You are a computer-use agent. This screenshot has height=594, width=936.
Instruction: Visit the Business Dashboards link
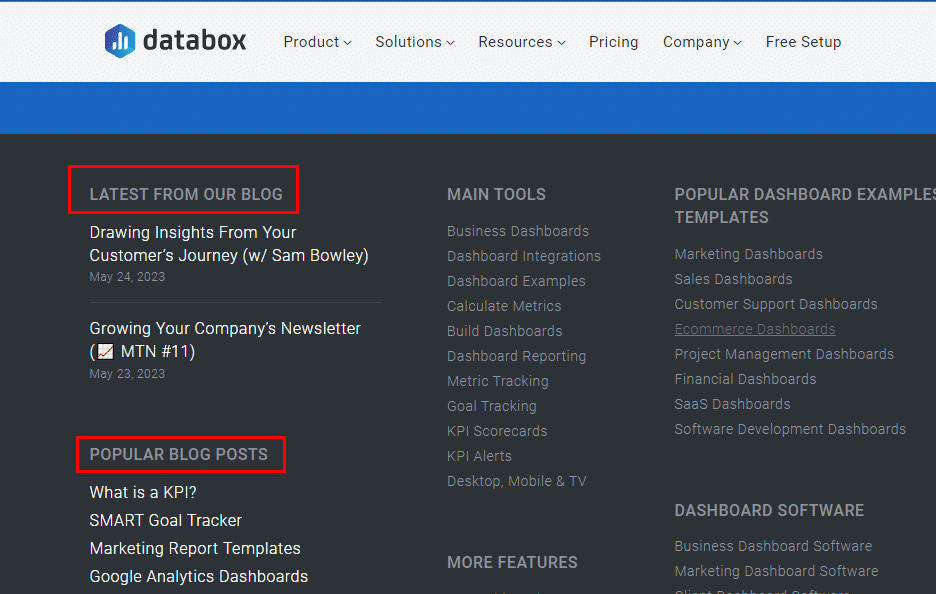click(518, 231)
